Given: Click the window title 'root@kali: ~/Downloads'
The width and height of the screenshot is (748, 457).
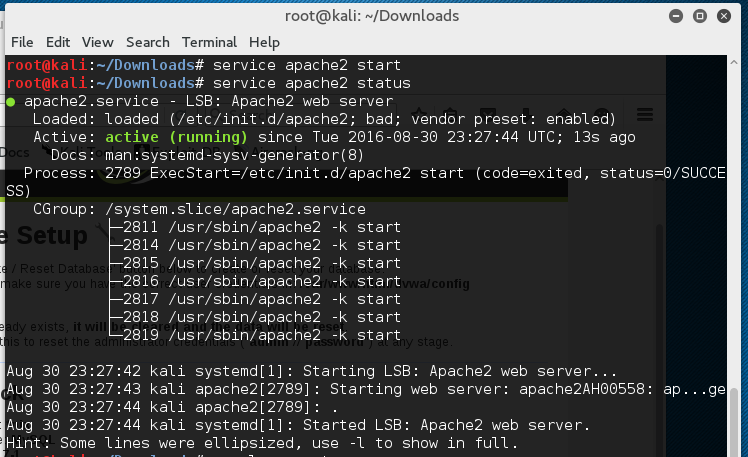Looking at the screenshot, I should [372, 16].
